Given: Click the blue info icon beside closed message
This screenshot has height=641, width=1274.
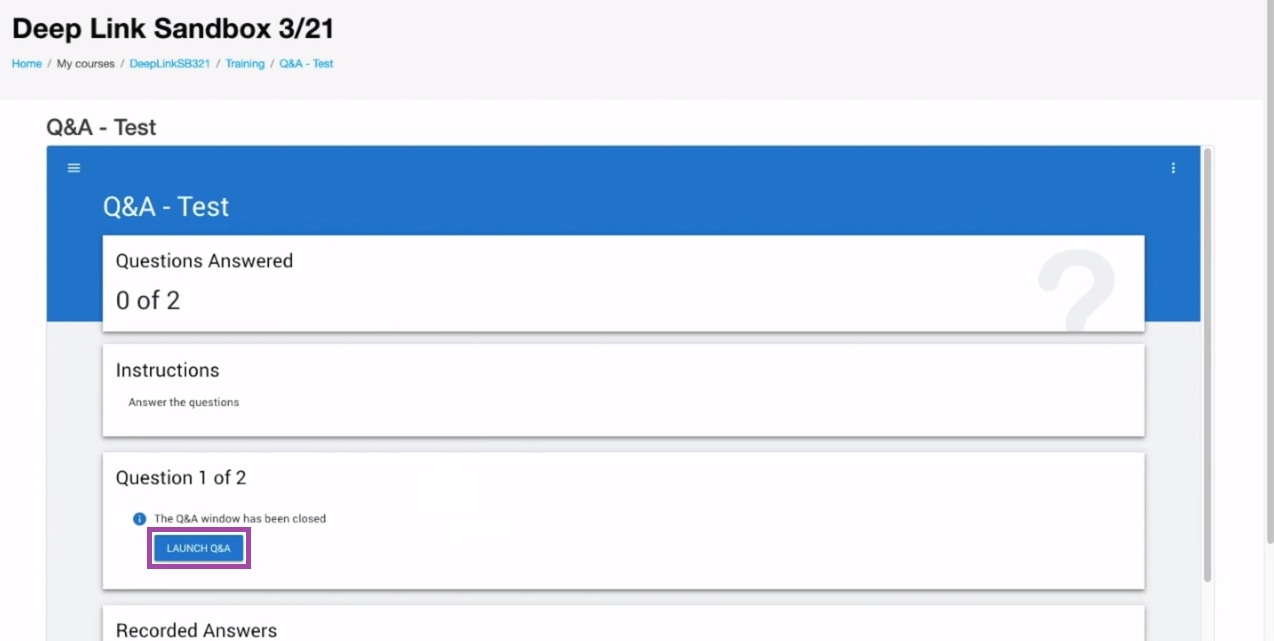Looking at the screenshot, I should pos(140,519).
